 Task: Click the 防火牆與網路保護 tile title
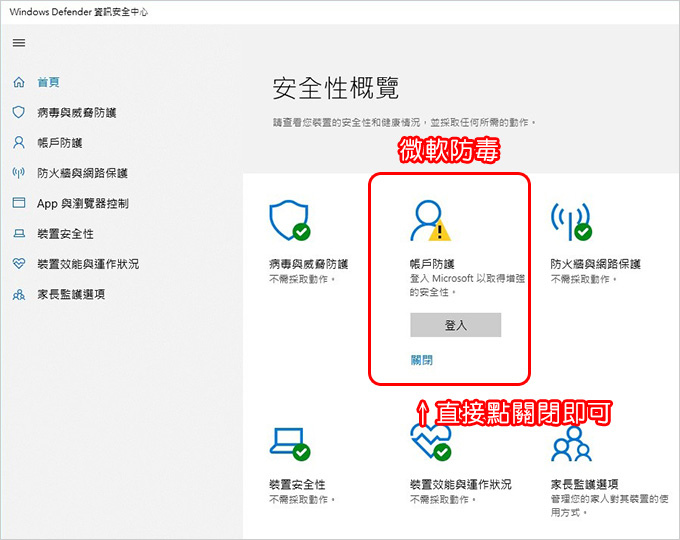tap(595, 264)
